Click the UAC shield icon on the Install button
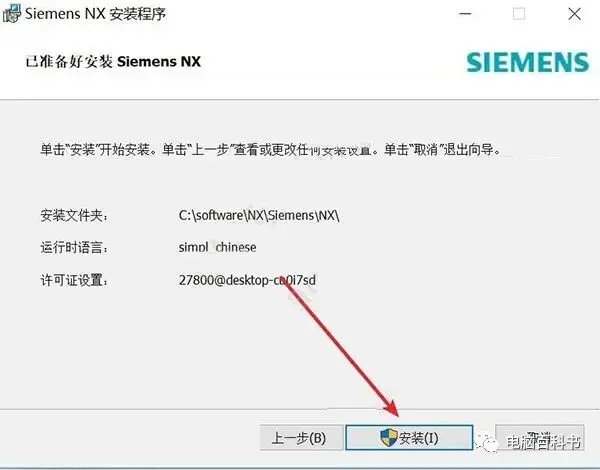This screenshot has width=600, height=470. (389, 437)
